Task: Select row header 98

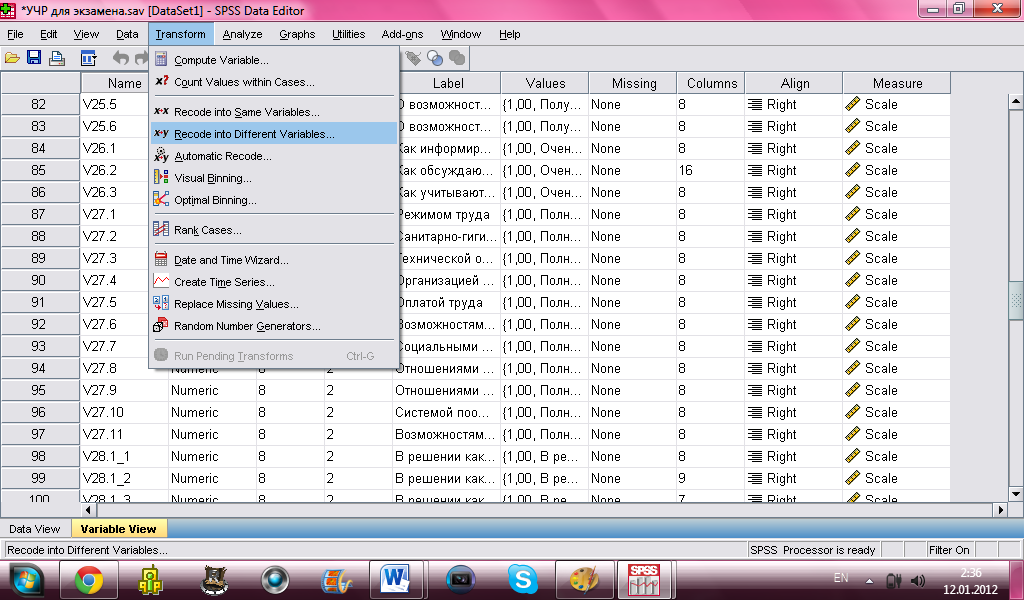Action: [x=40, y=456]
